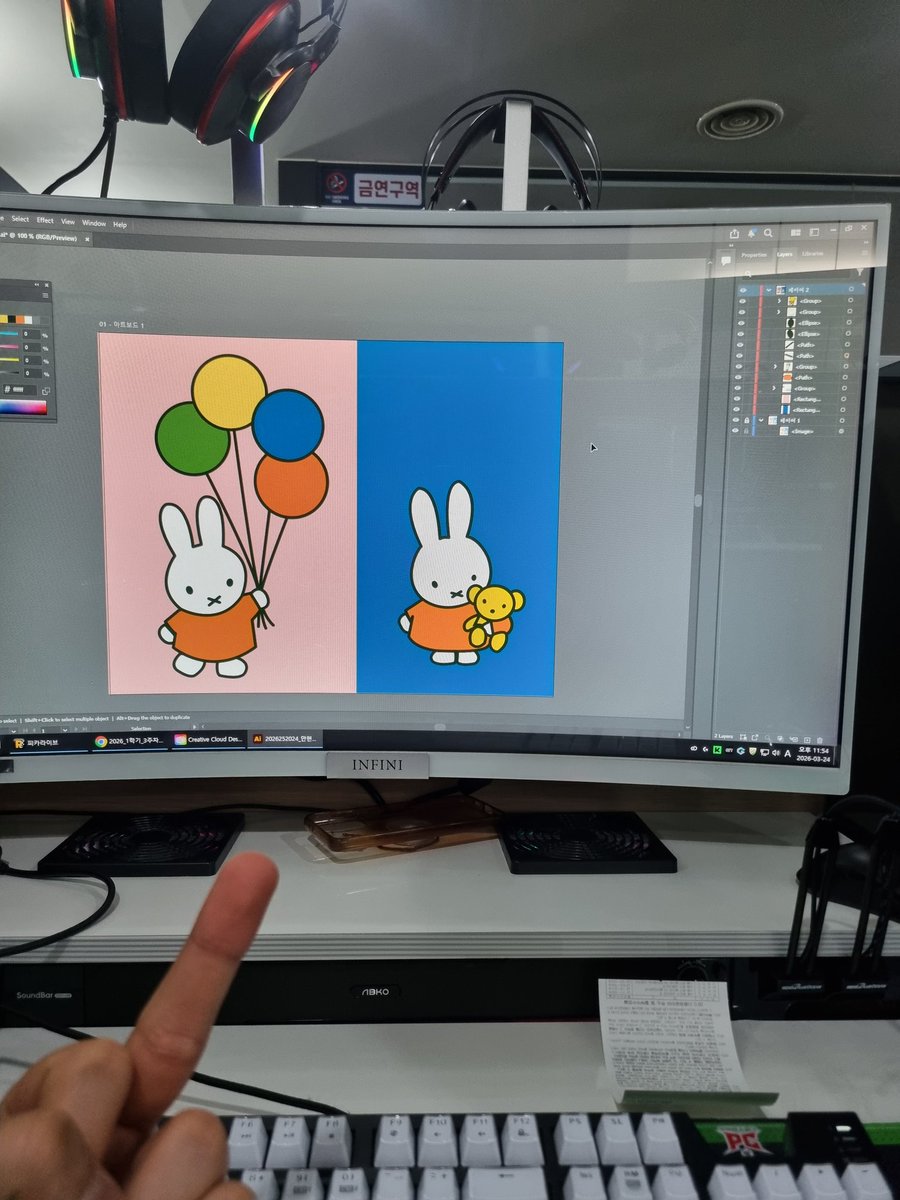The height and width of the screenshot is (1200, 900).
Task: Open Chrome from the taskbar
Action: (x=130, y=741)
